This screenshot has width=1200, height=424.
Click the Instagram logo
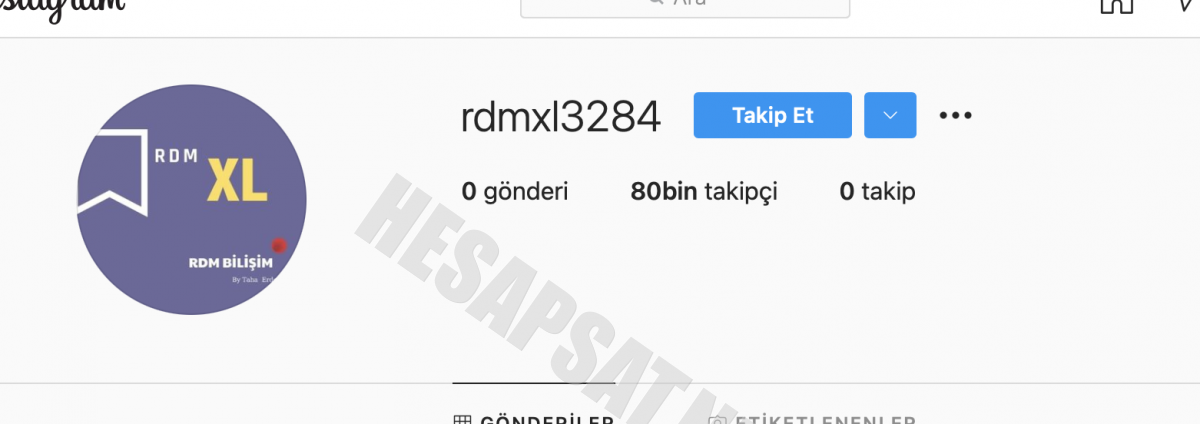pyautogui.click(x=62, y=5)
